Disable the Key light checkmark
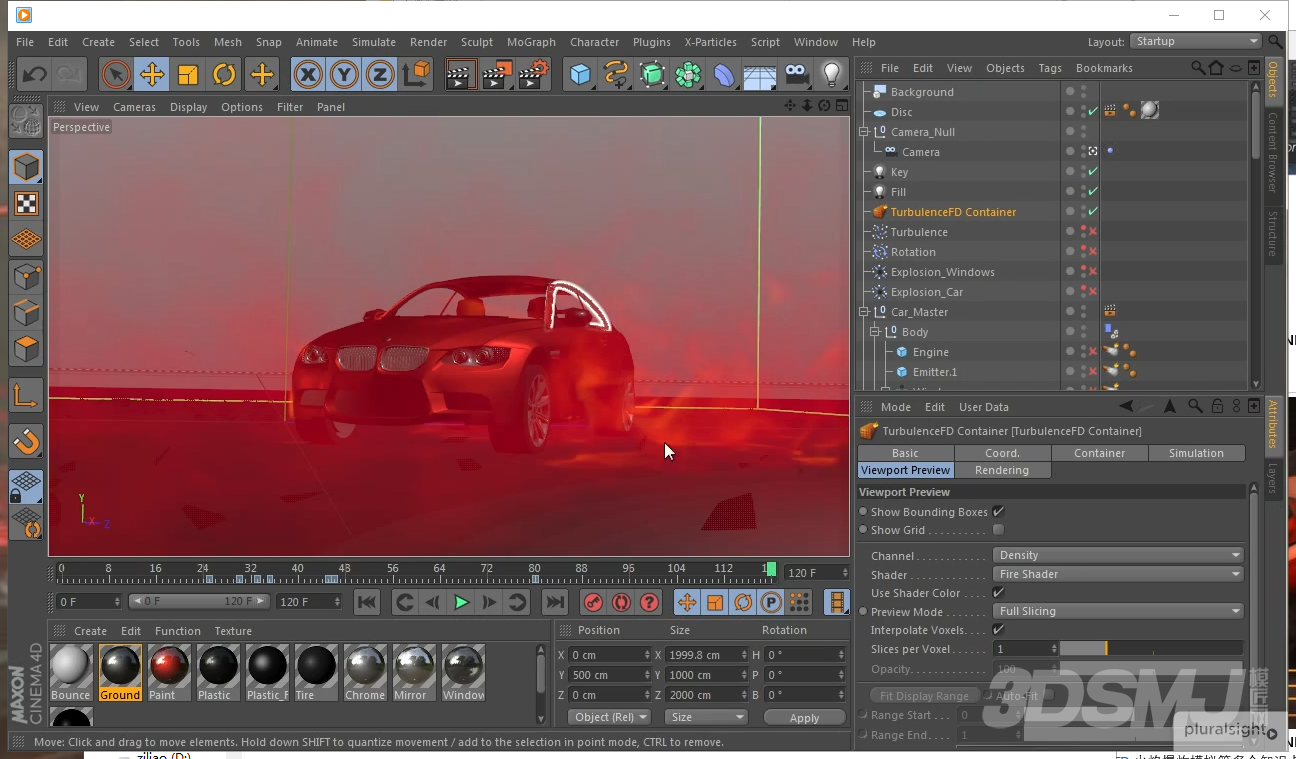This screenshot has height=759, width=1296. (x=1093, y=172)
